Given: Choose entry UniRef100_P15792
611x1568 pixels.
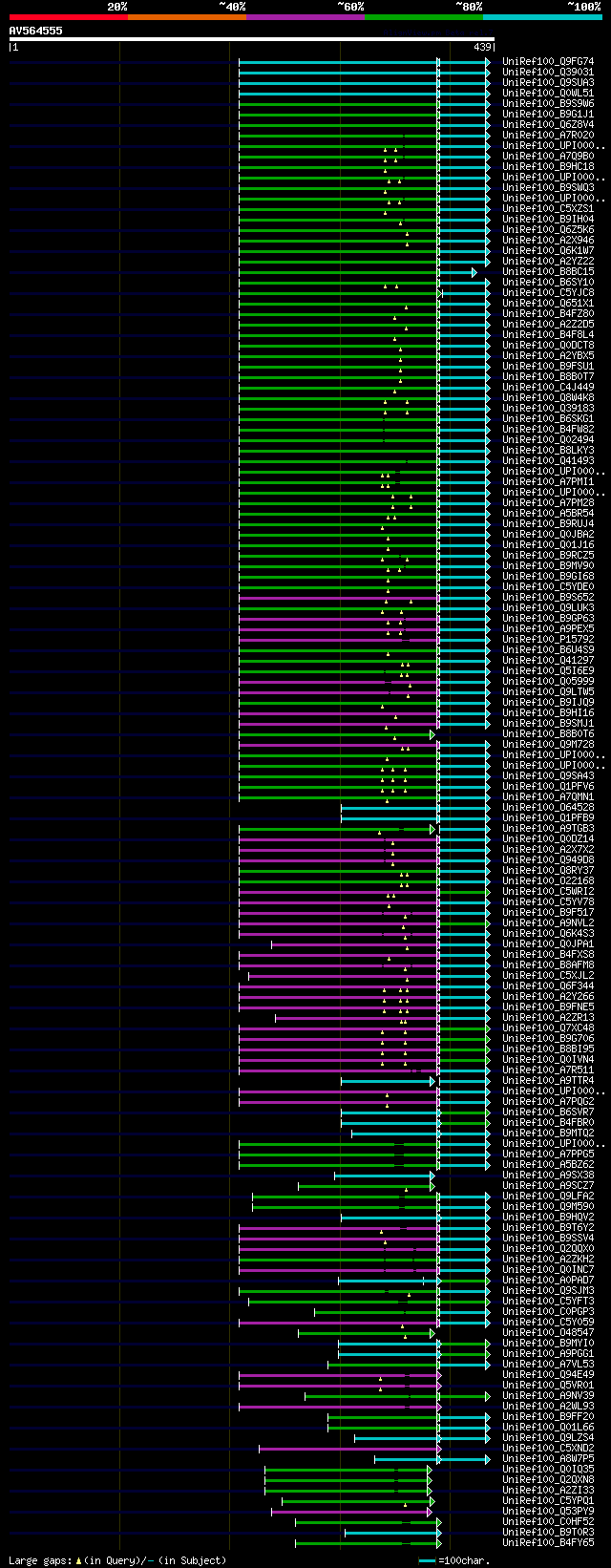Looking at the screenshot, I should (548, 640).
